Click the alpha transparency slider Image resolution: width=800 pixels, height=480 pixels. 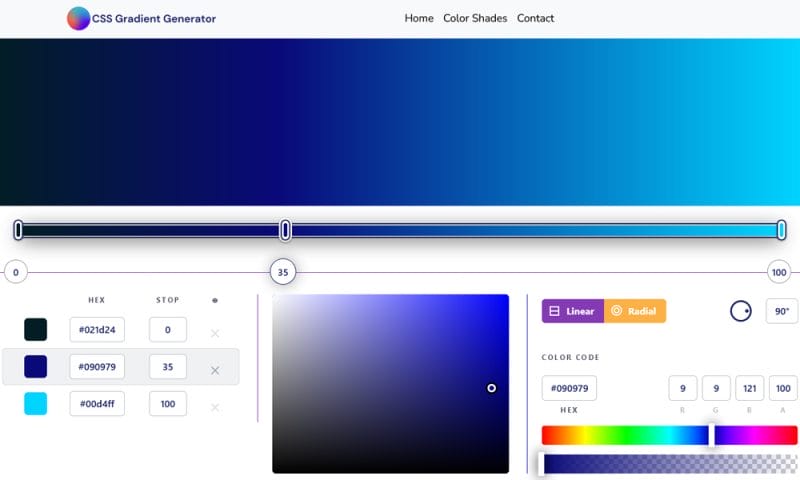[669, 464]
